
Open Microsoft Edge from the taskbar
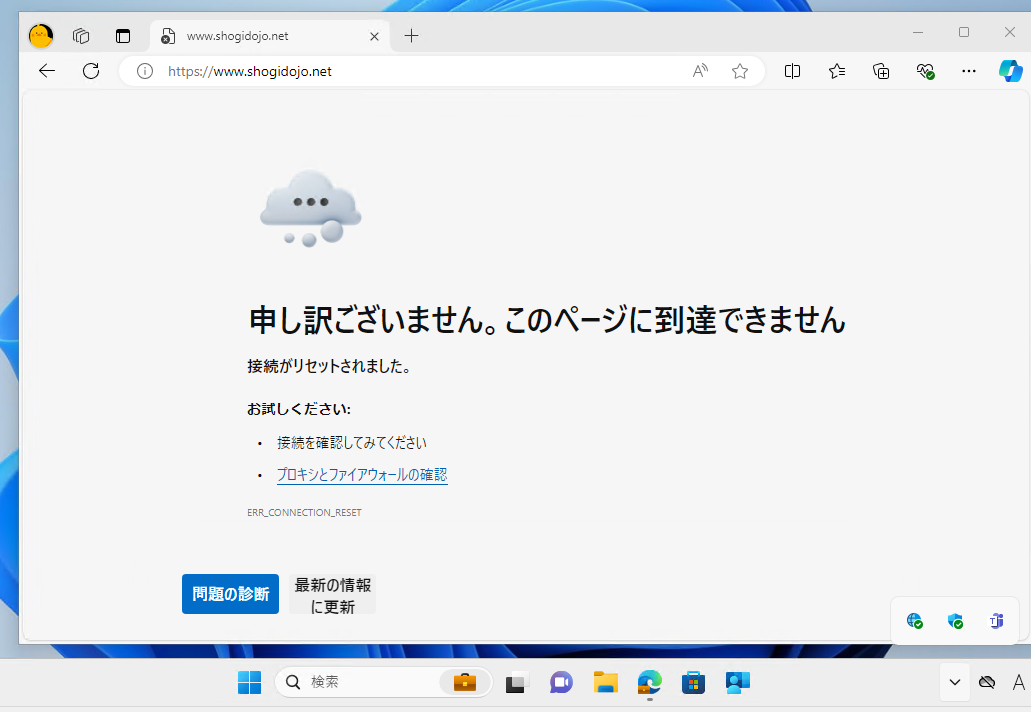point(649,682)
